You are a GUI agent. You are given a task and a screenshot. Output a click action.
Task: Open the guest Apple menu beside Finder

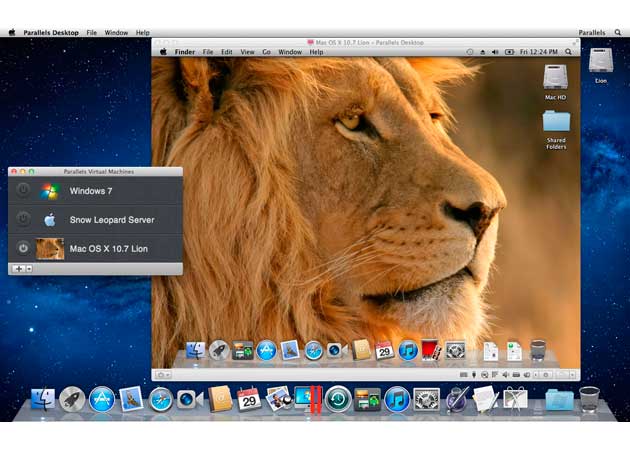coord(162,51)
